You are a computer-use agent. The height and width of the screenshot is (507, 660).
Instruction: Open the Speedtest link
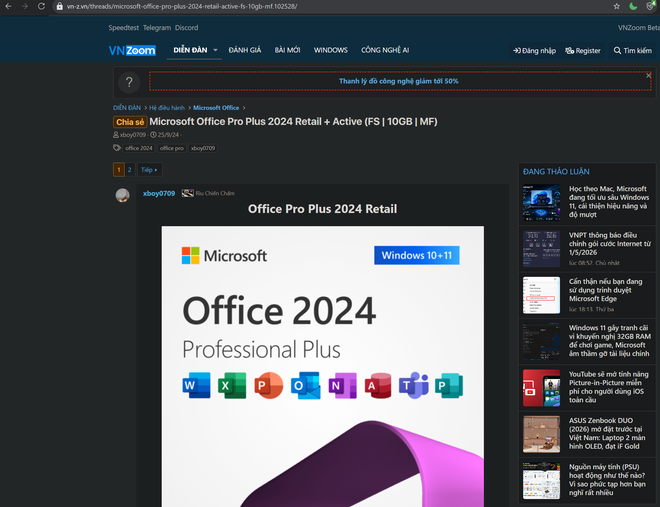(x=123, y=28)
